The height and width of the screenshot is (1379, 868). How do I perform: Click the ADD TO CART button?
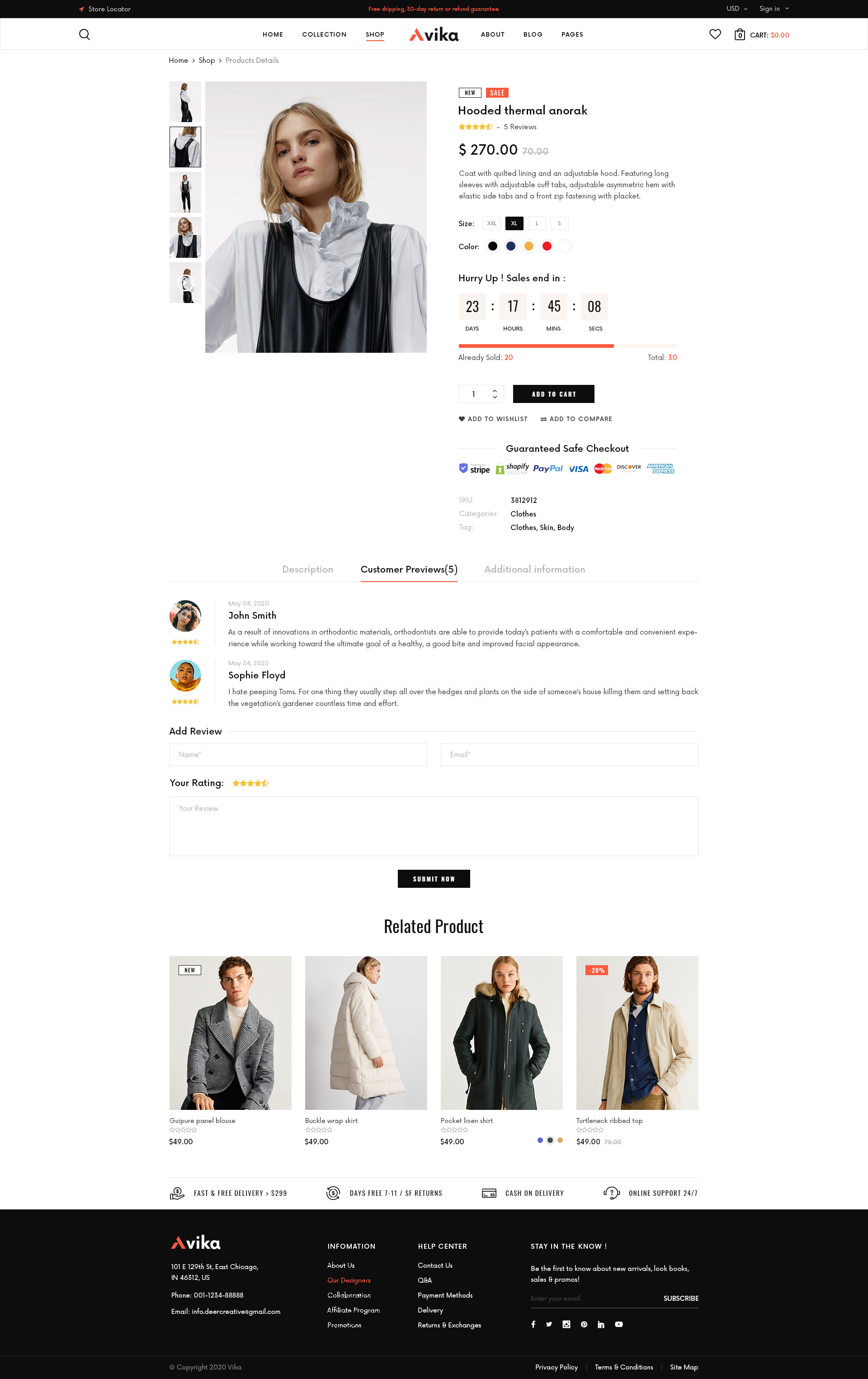(553, 394)
